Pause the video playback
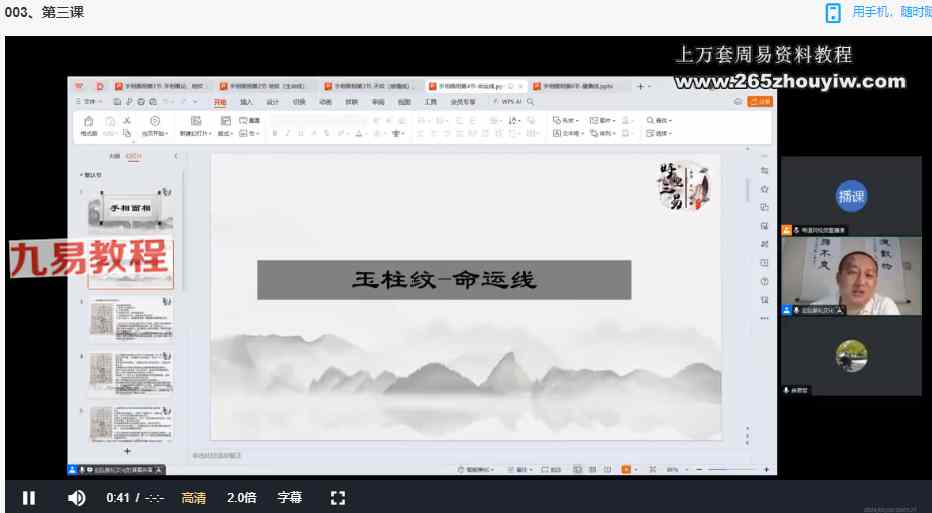 29,498
